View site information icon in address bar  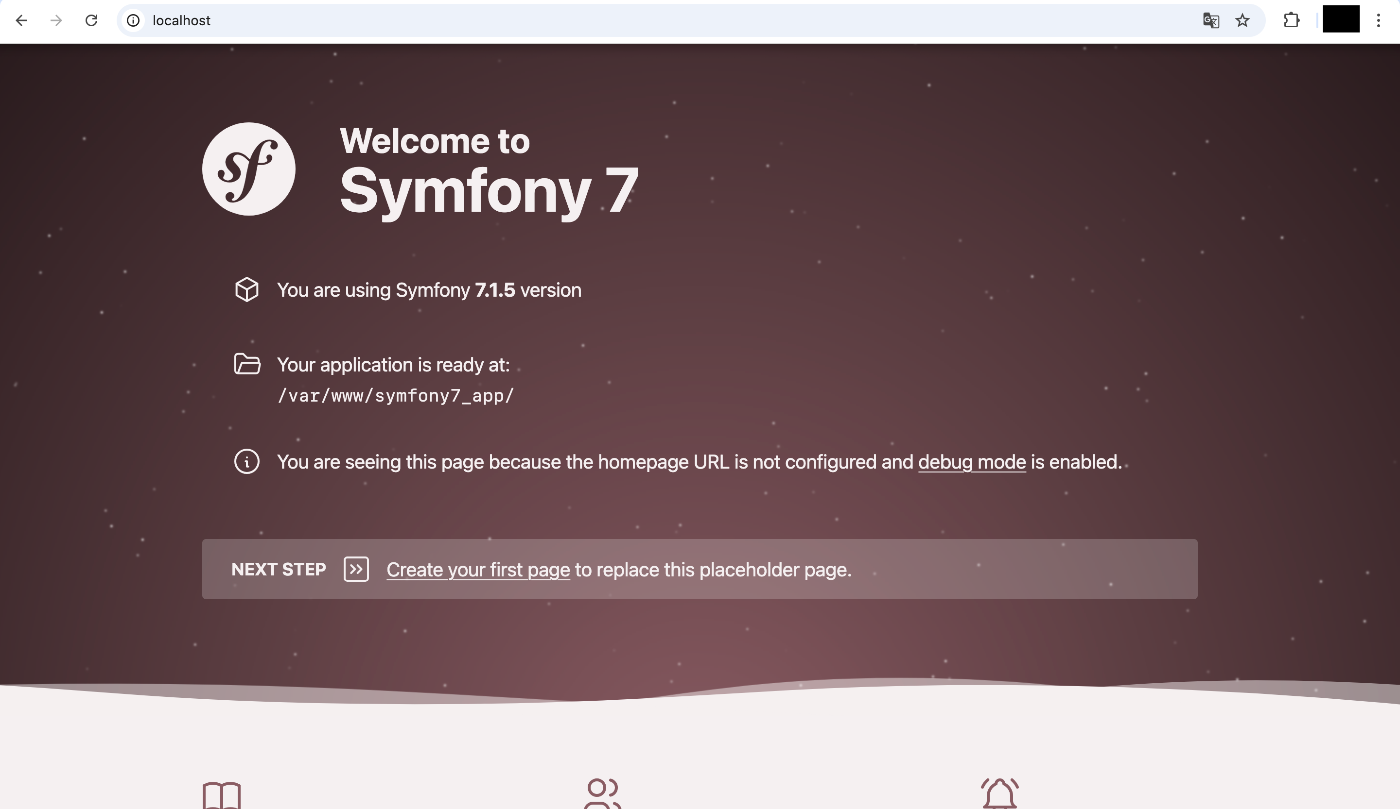pos(133,20)
